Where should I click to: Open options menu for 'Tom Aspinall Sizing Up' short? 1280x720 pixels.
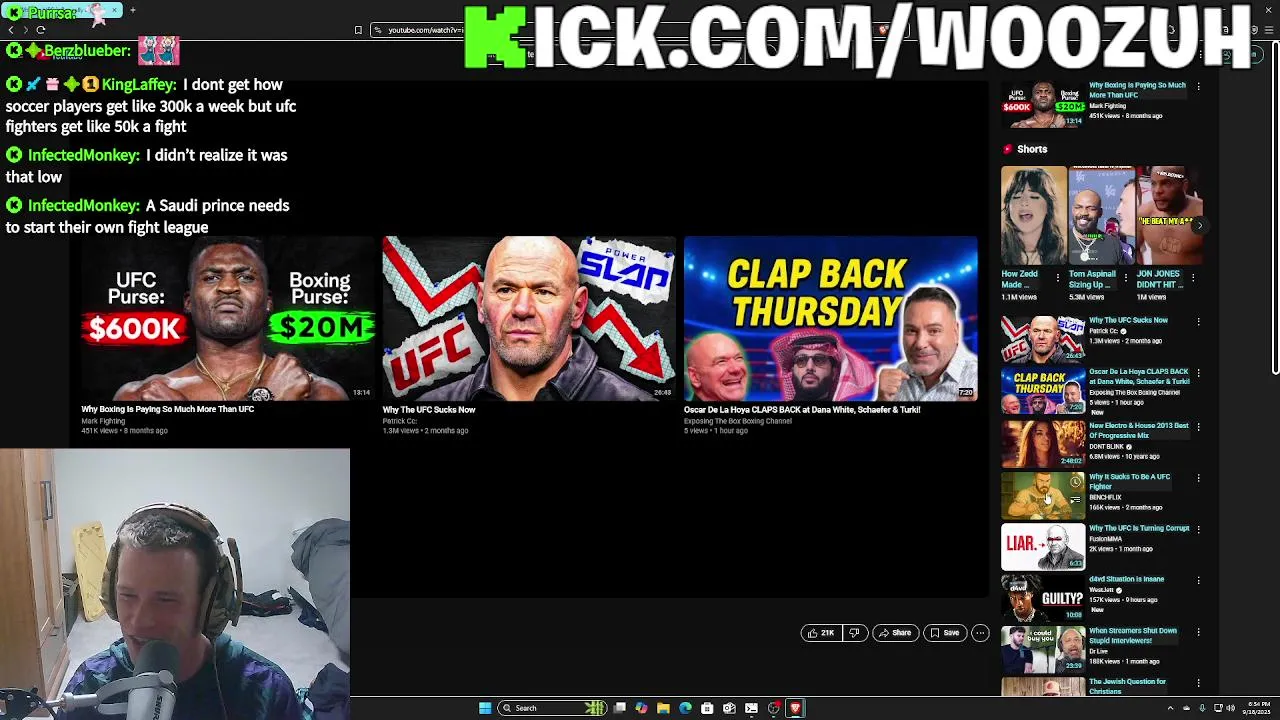(x=1125, y=278)
